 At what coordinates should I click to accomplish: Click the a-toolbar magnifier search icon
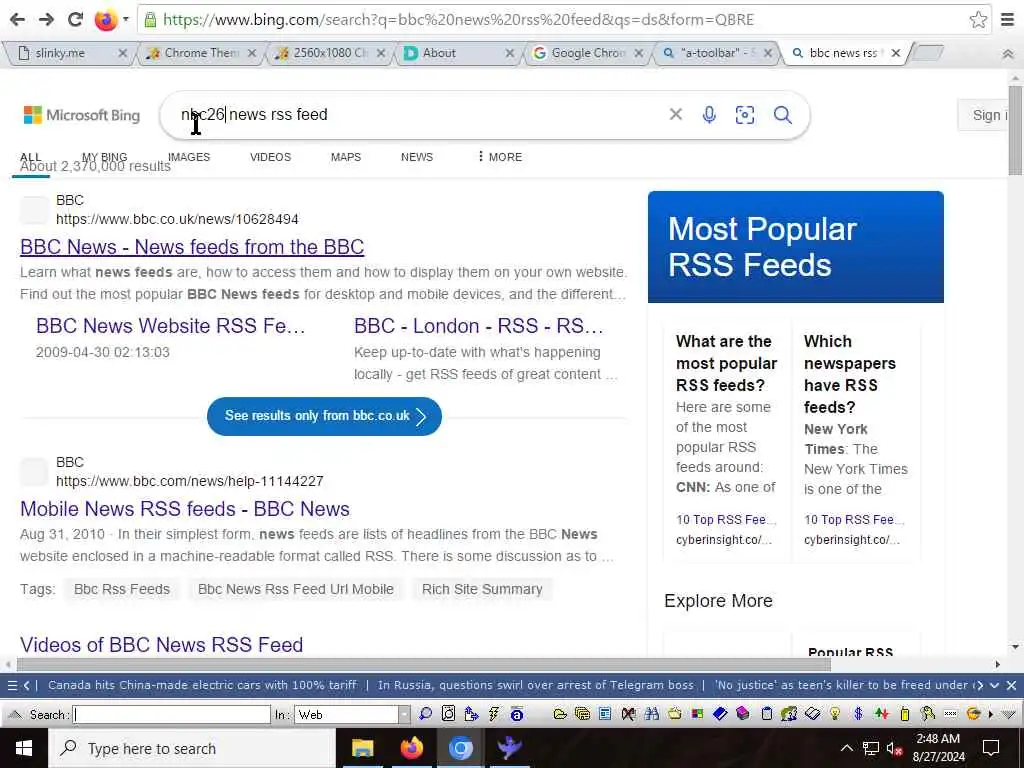pos(426,714)
